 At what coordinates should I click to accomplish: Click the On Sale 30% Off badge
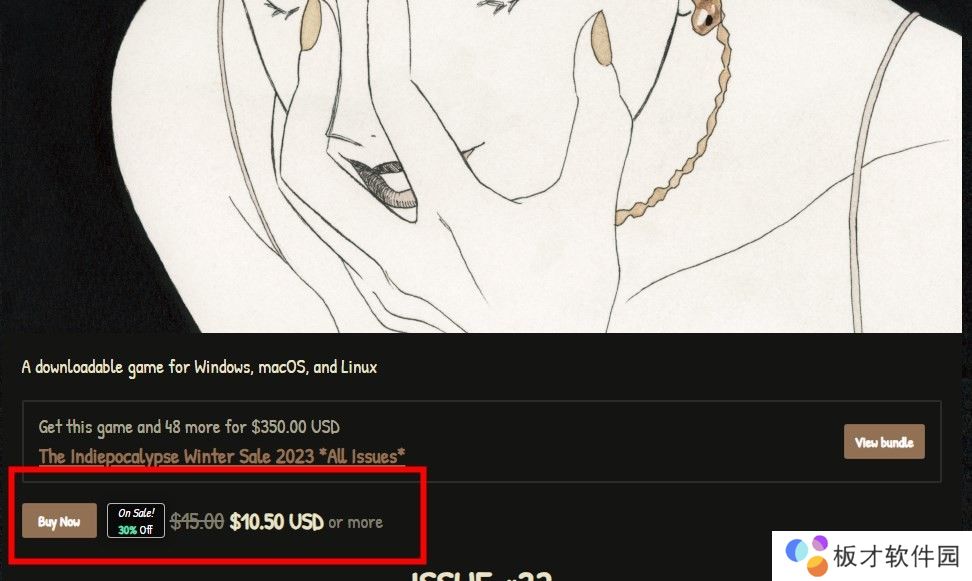coord(136,521)
